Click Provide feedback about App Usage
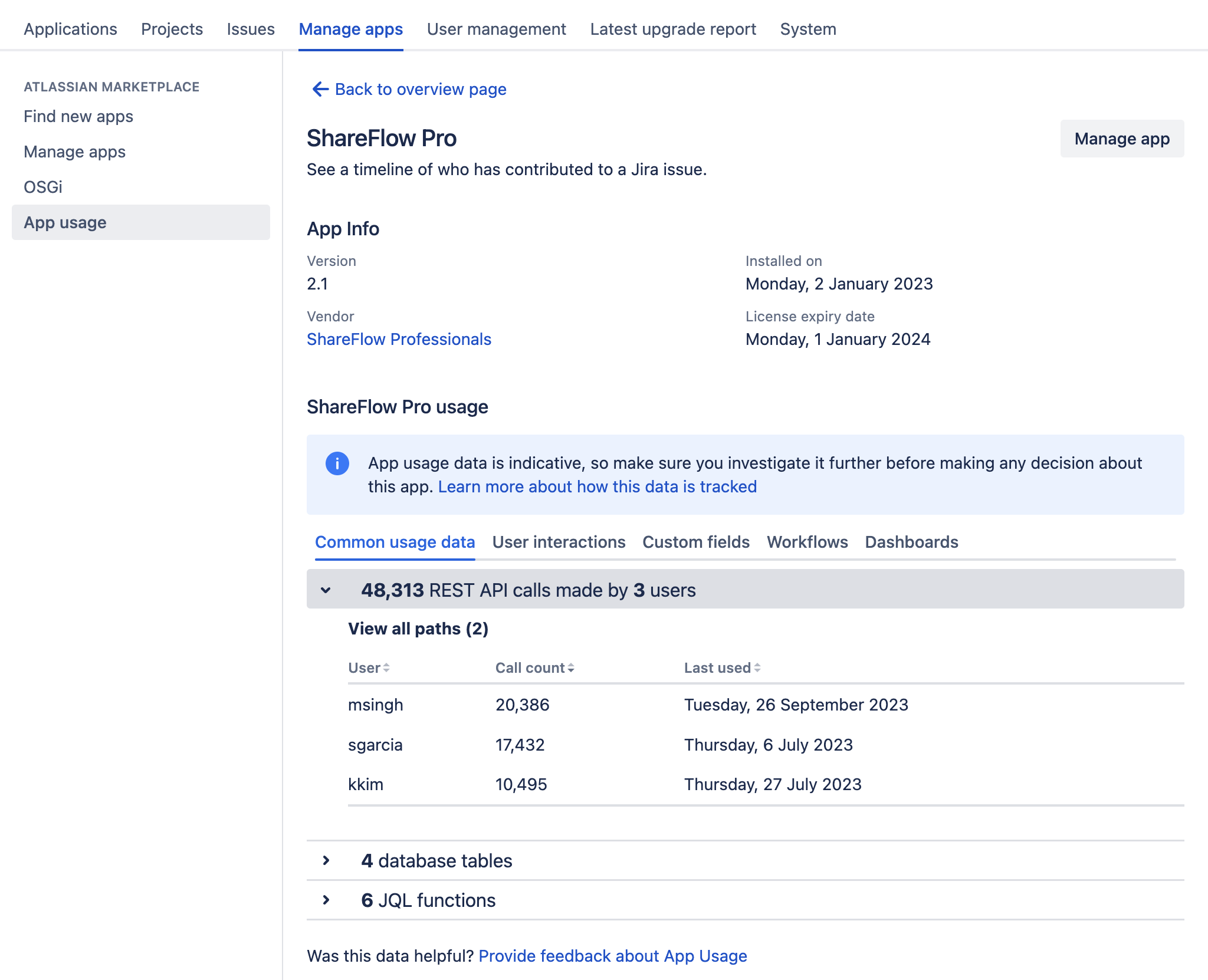 click(x=613, y=956)
